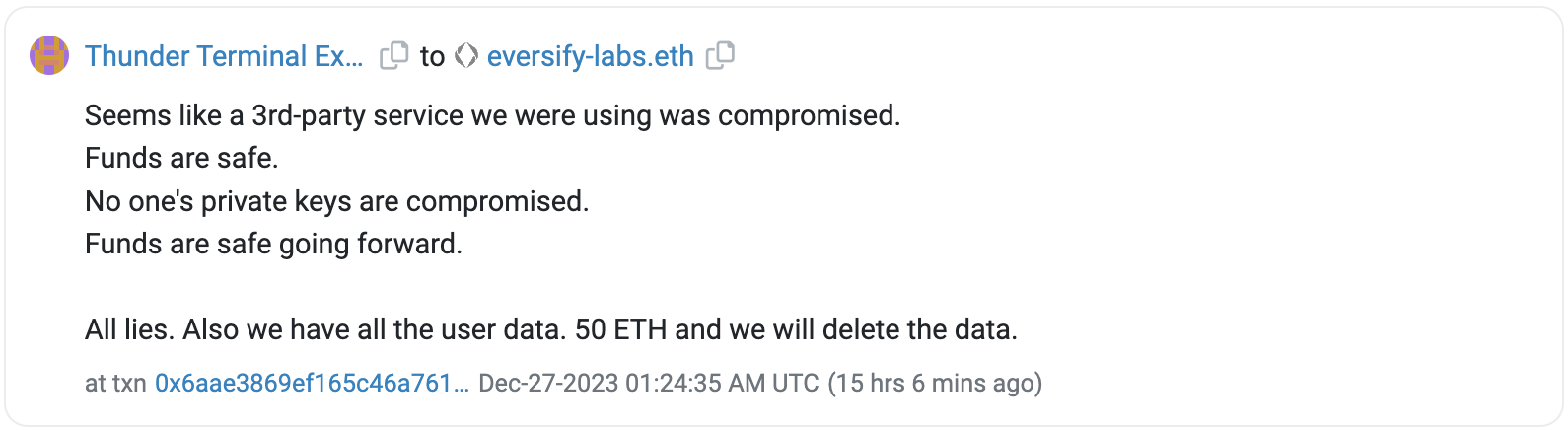Click the line starting "Seems like a 3rd-party"
Screen dimensions: 1568x430
click(492, 115)
